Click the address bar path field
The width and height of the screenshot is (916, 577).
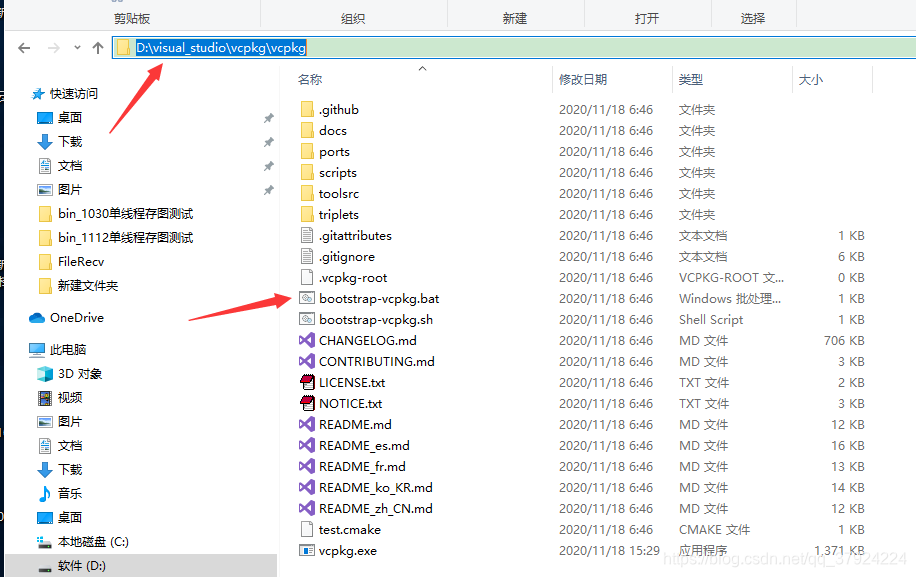[x=514, y=48]
